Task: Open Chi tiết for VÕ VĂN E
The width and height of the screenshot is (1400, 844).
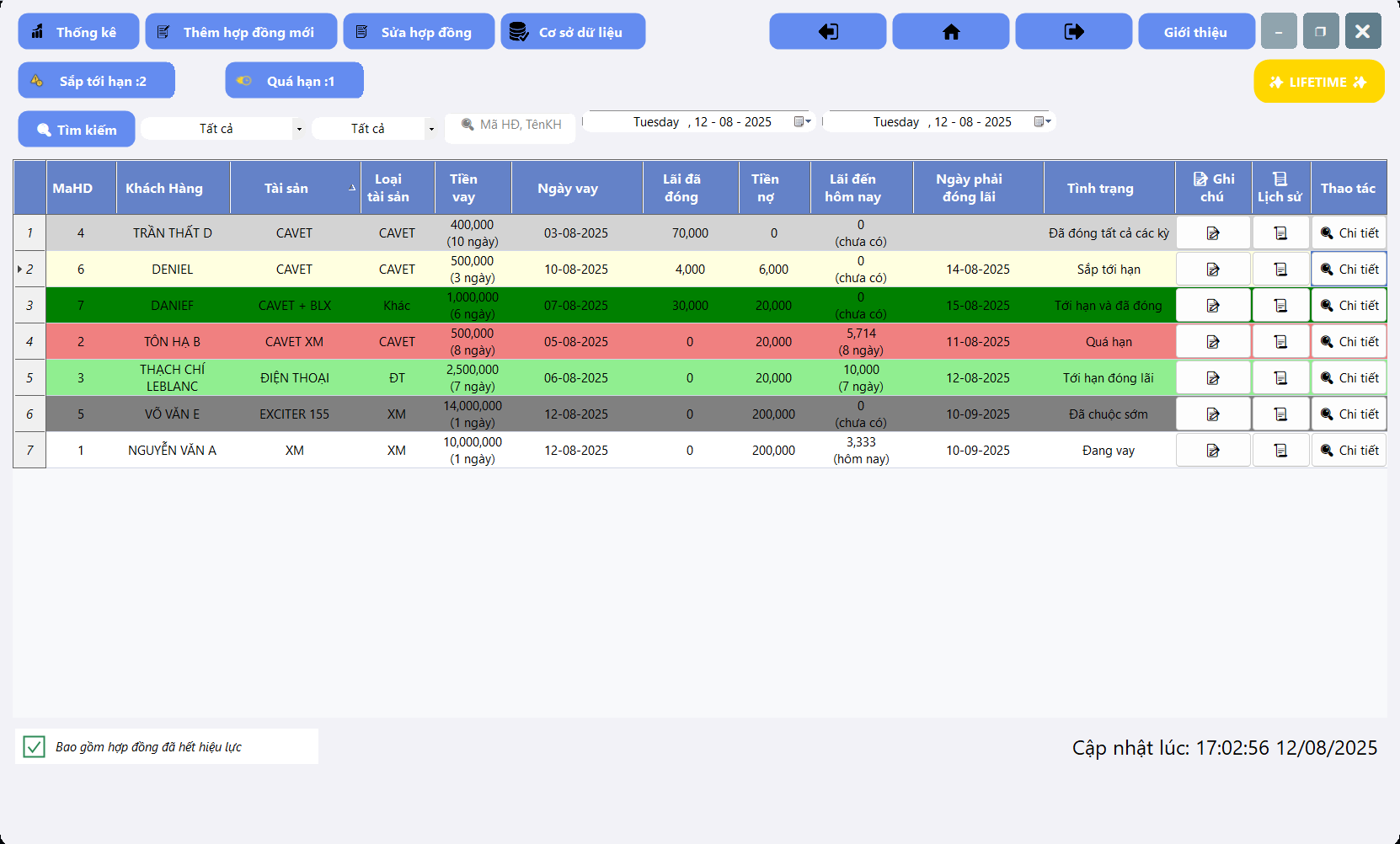Action: 1349,414
